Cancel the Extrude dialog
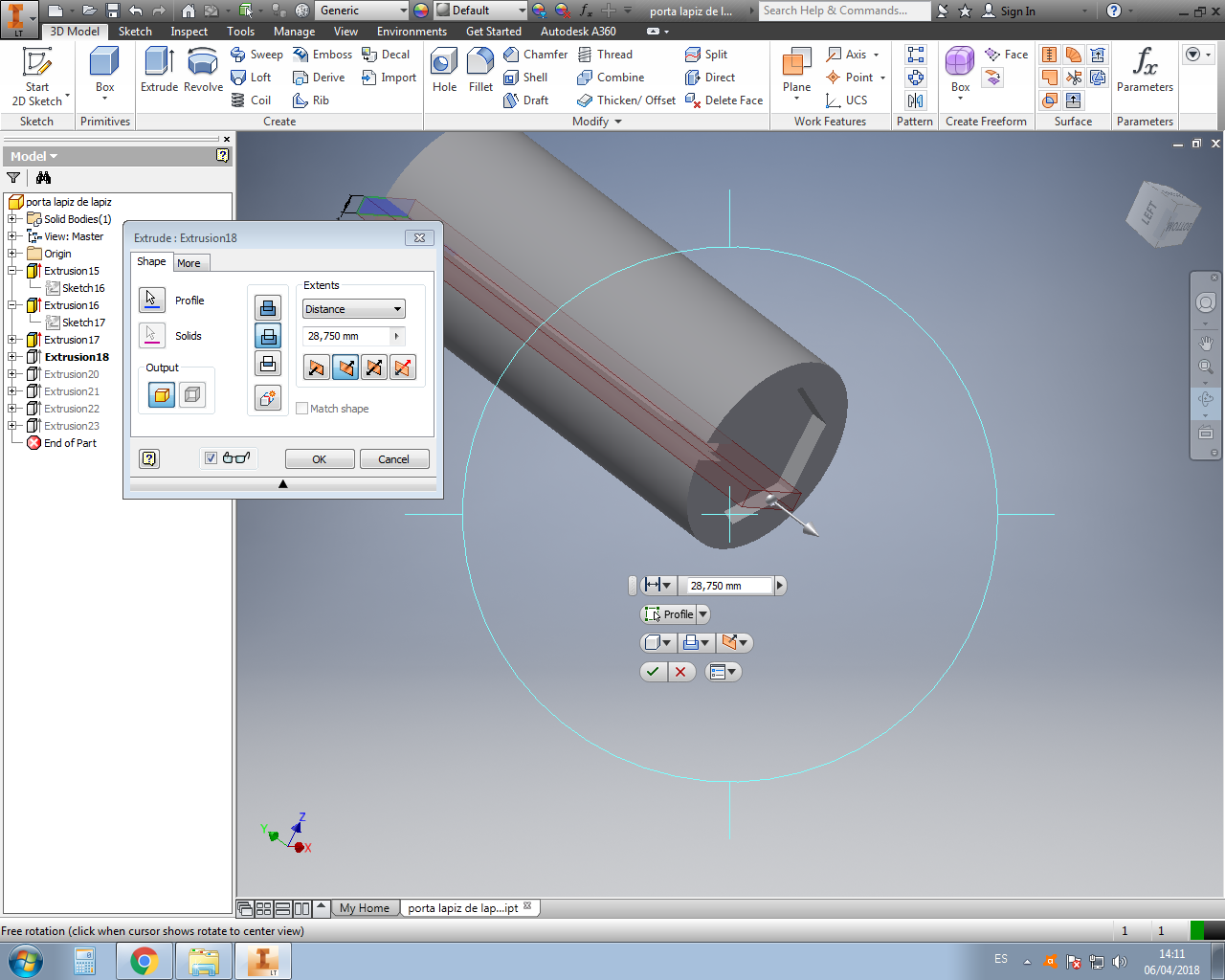1225x980 pixels. tap(393, 459)
